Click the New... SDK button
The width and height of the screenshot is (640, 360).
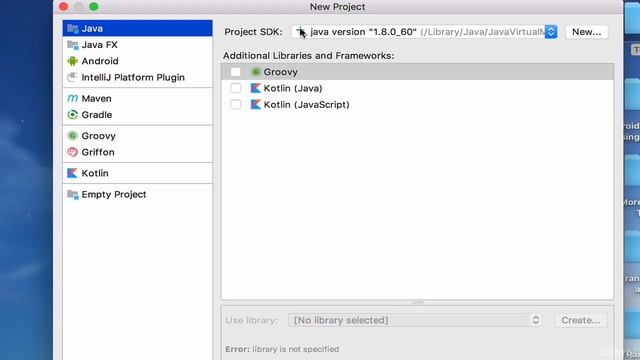587,32
